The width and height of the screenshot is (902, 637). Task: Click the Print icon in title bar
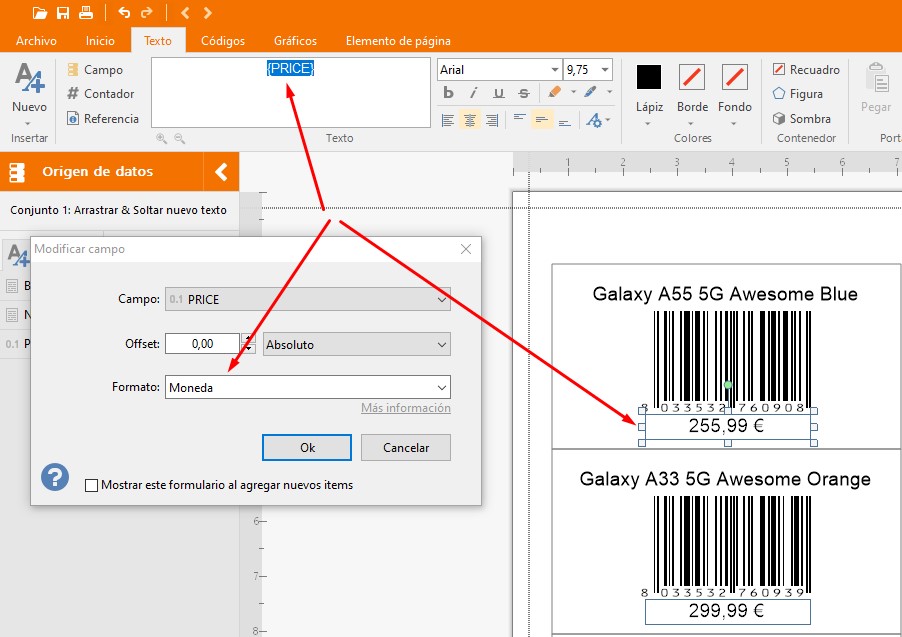pyautogui.click(x=86, y=13)
